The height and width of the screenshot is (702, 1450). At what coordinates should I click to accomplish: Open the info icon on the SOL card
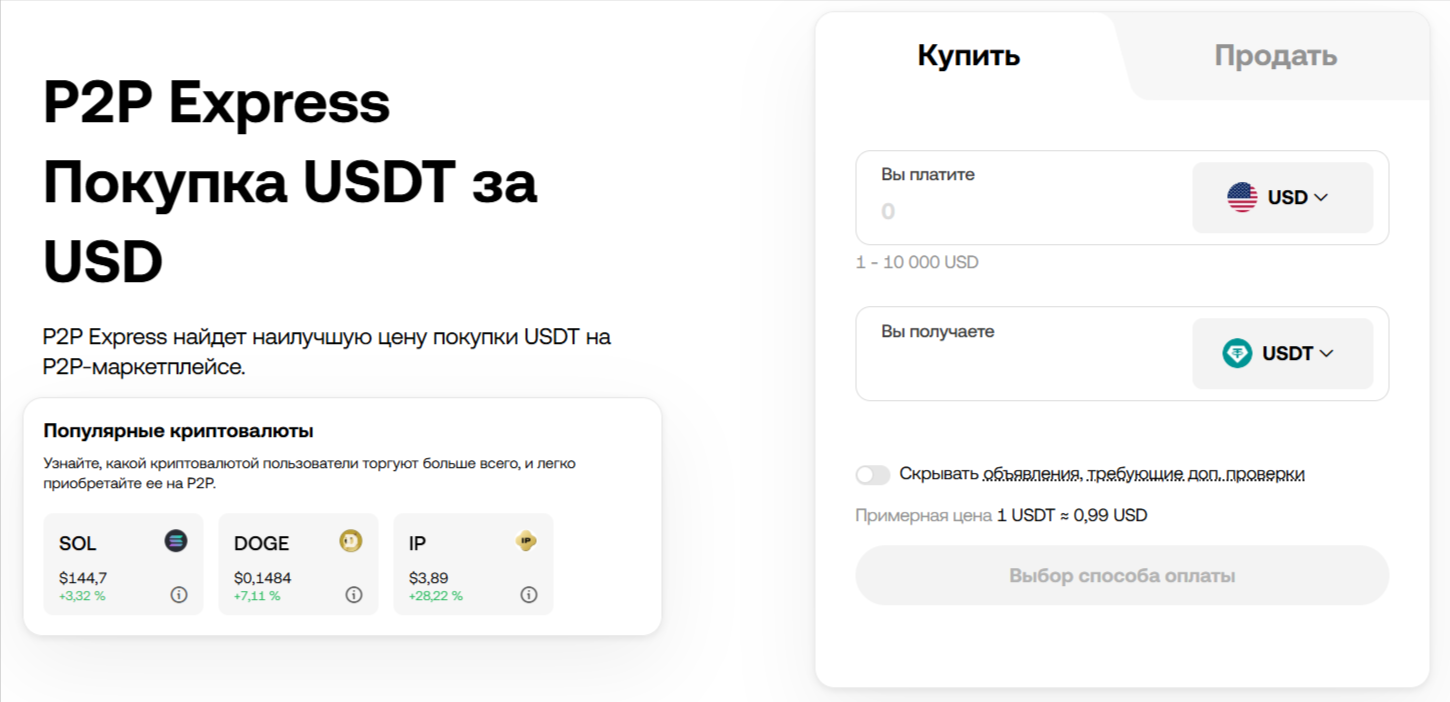(x=179, y=594)
